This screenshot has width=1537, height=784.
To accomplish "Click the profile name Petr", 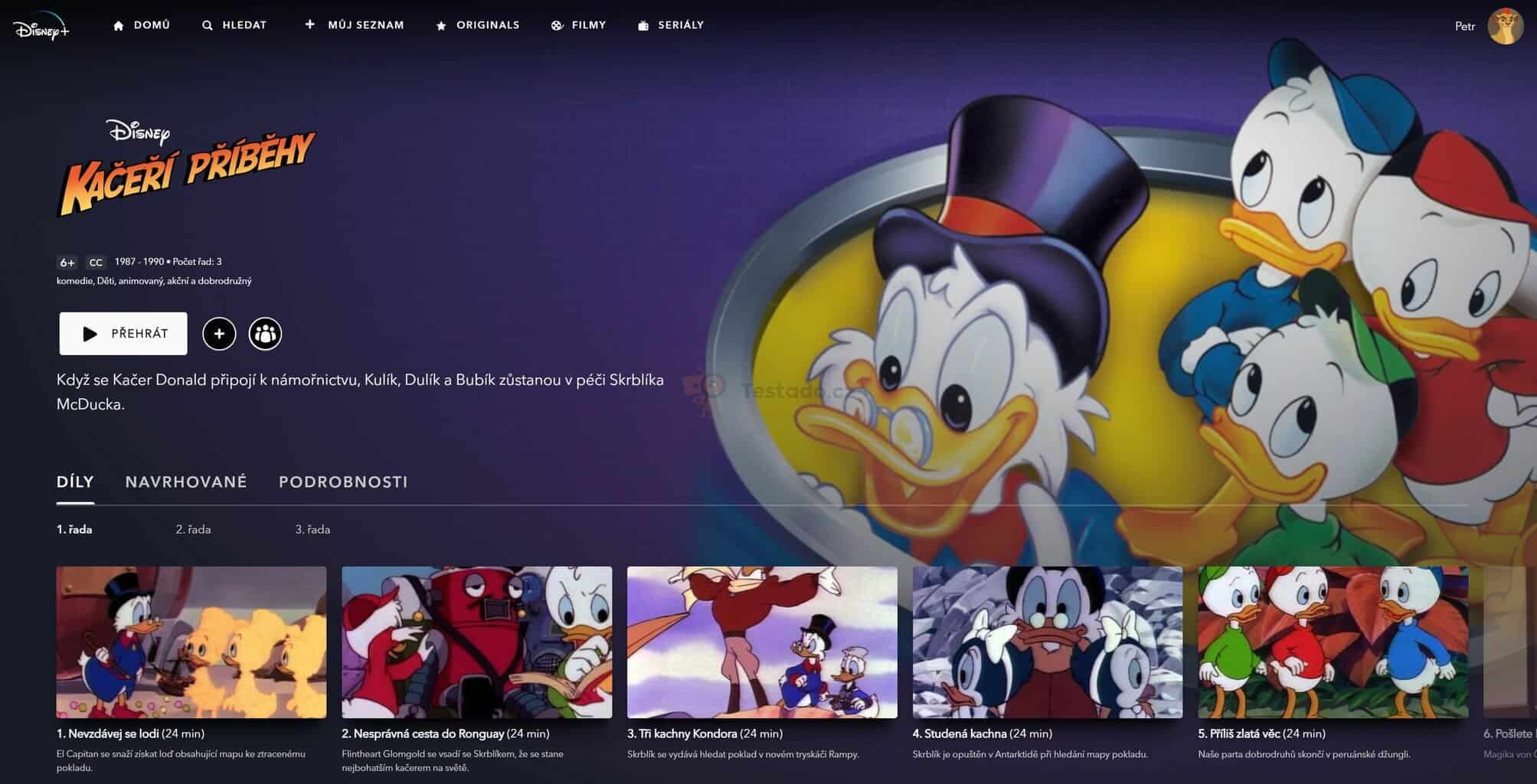I will click(x=1465, y=26).
